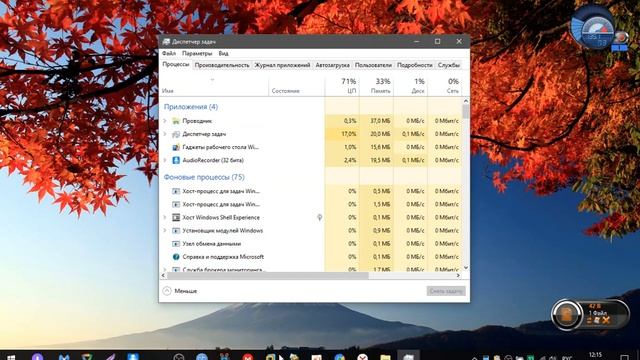
Task: Click the Task Manager title bar icon
Action: 166,42
